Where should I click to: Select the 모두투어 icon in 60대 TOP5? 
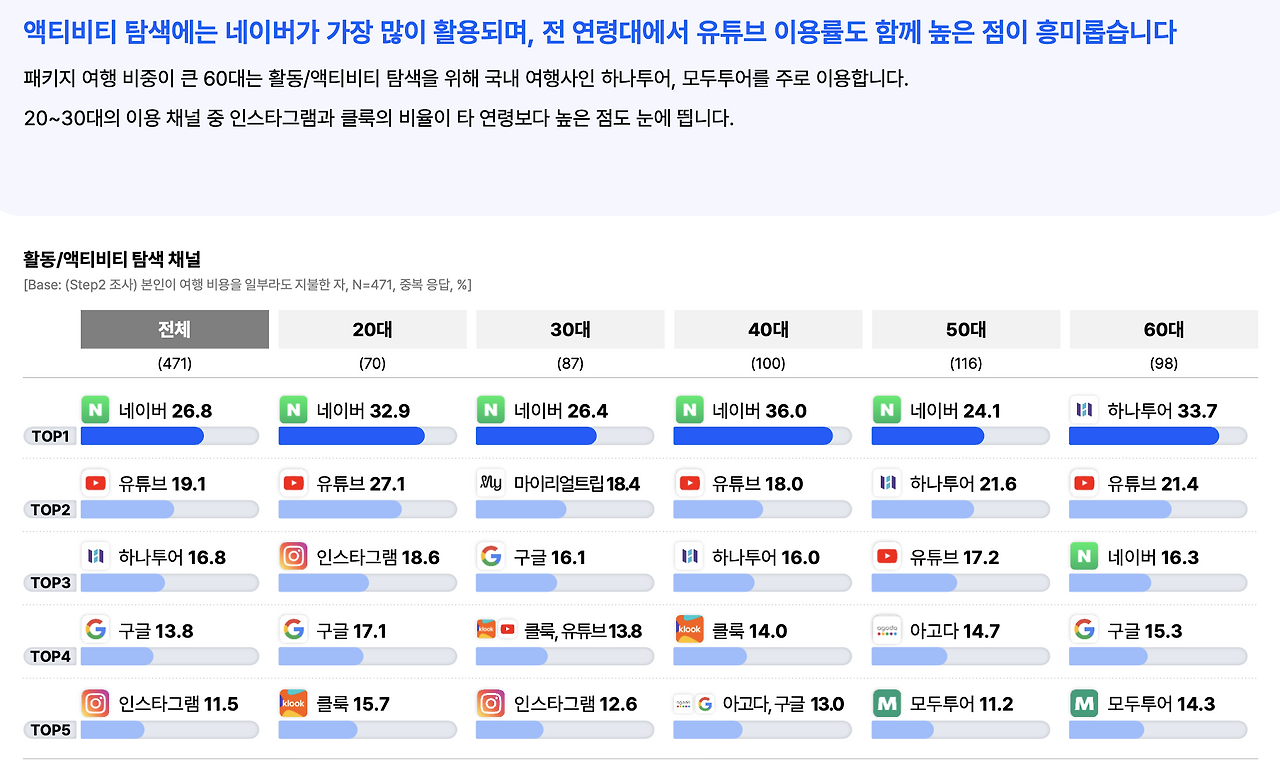pos(1083,703)
